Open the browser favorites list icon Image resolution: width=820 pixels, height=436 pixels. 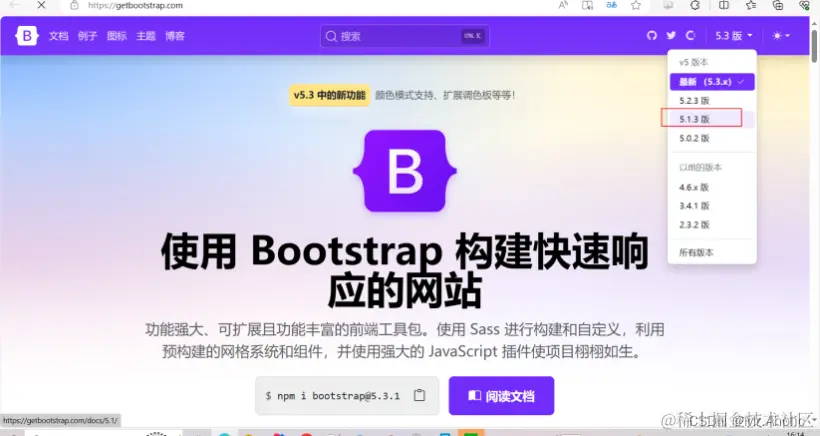point(751,5)
